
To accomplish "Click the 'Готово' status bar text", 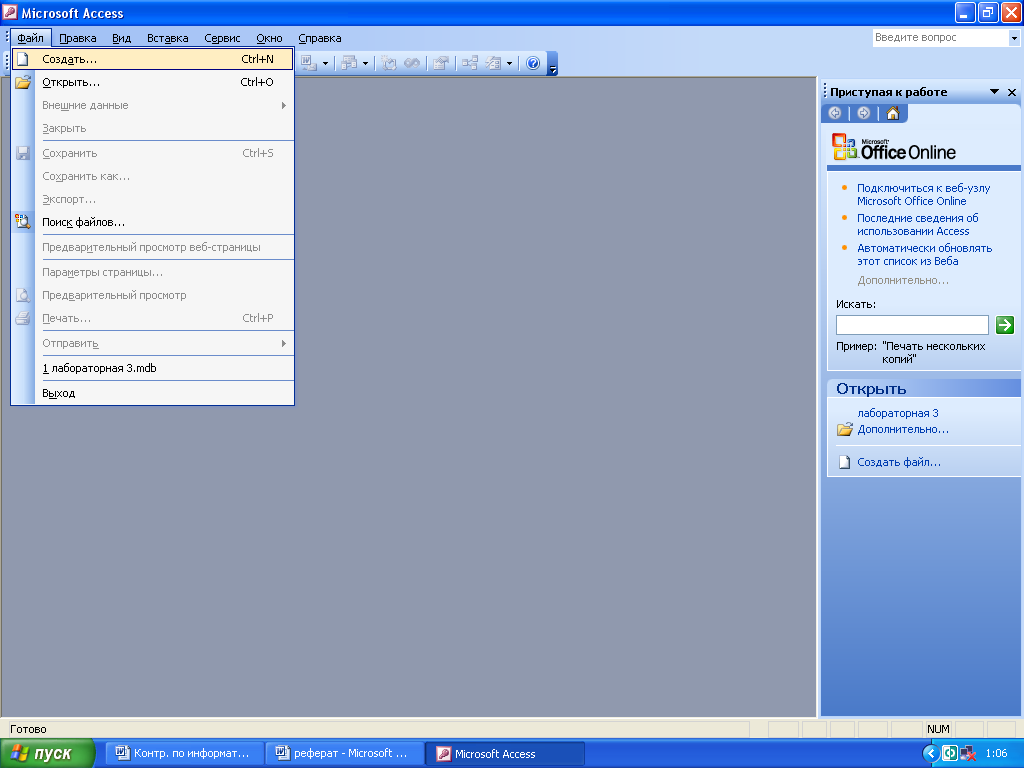I will (28, 729).
